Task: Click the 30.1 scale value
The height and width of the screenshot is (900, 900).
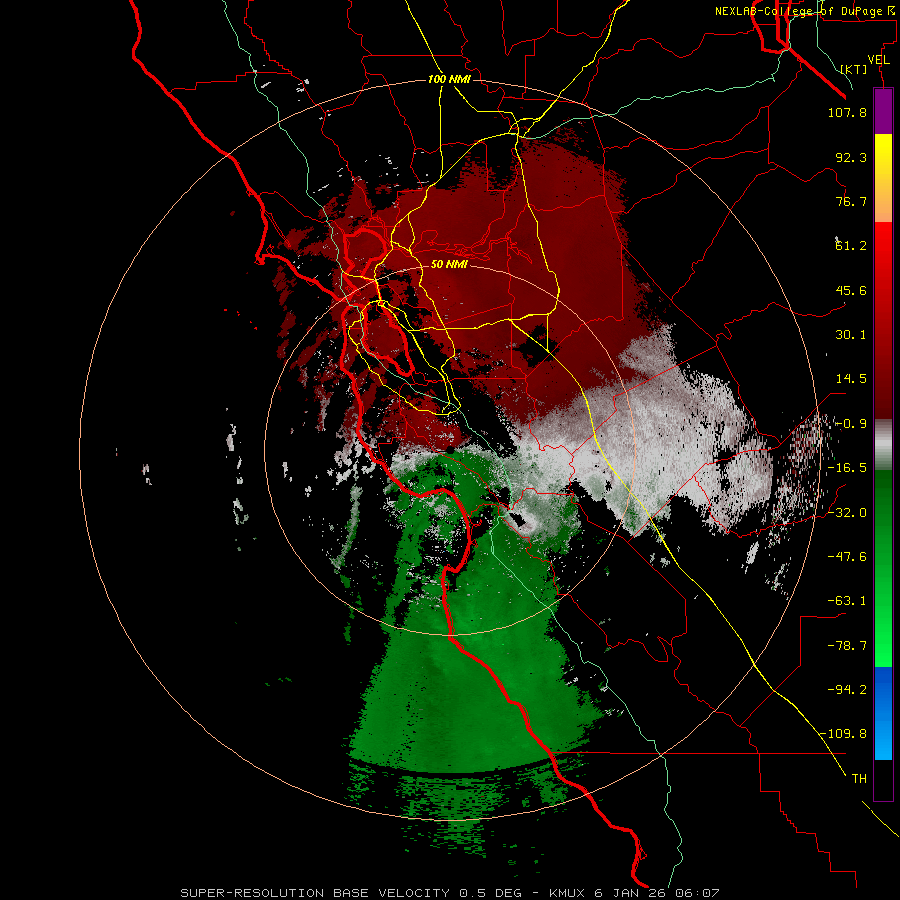Action: point(851,335)
